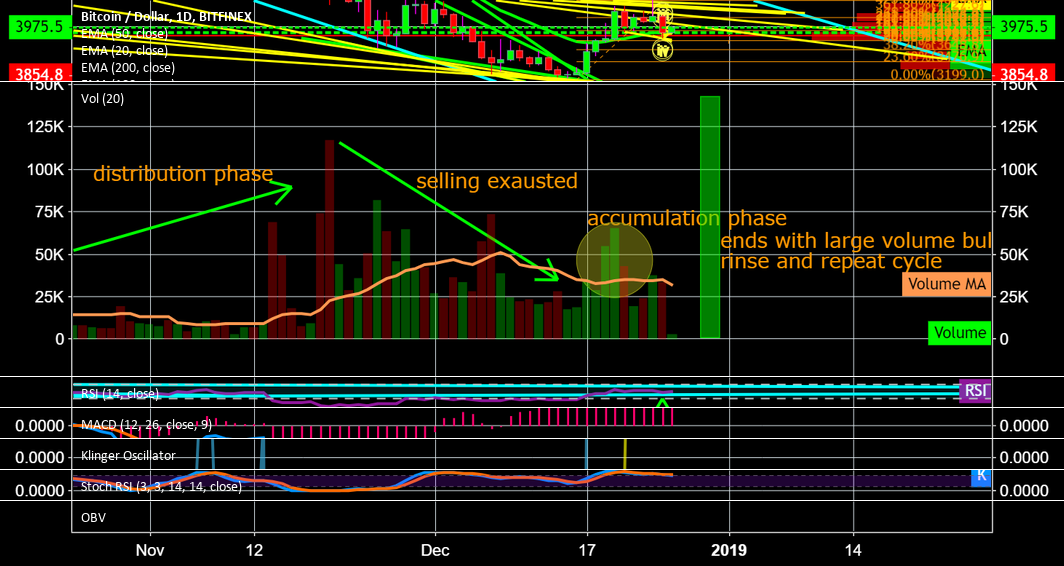Screen dimensions: 1064x566
Task: Click the Nov label on the time axis
Action: point(150,548)
